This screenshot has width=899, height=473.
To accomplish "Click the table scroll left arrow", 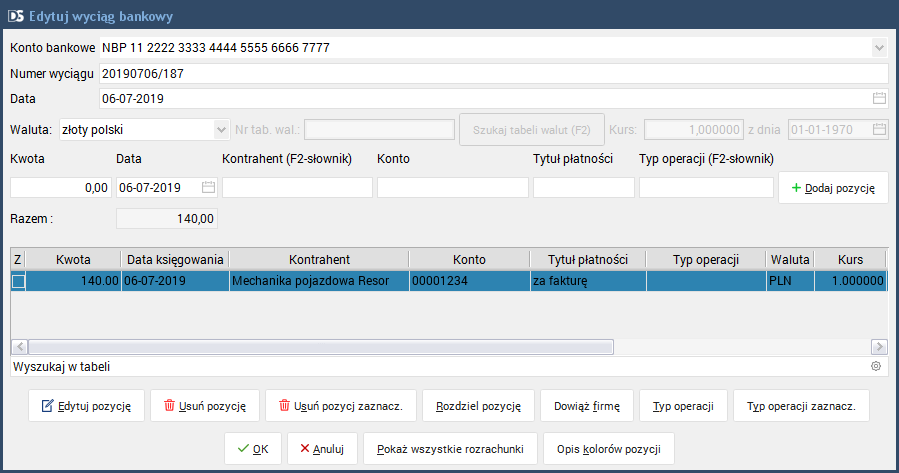I will pos(19,346).
